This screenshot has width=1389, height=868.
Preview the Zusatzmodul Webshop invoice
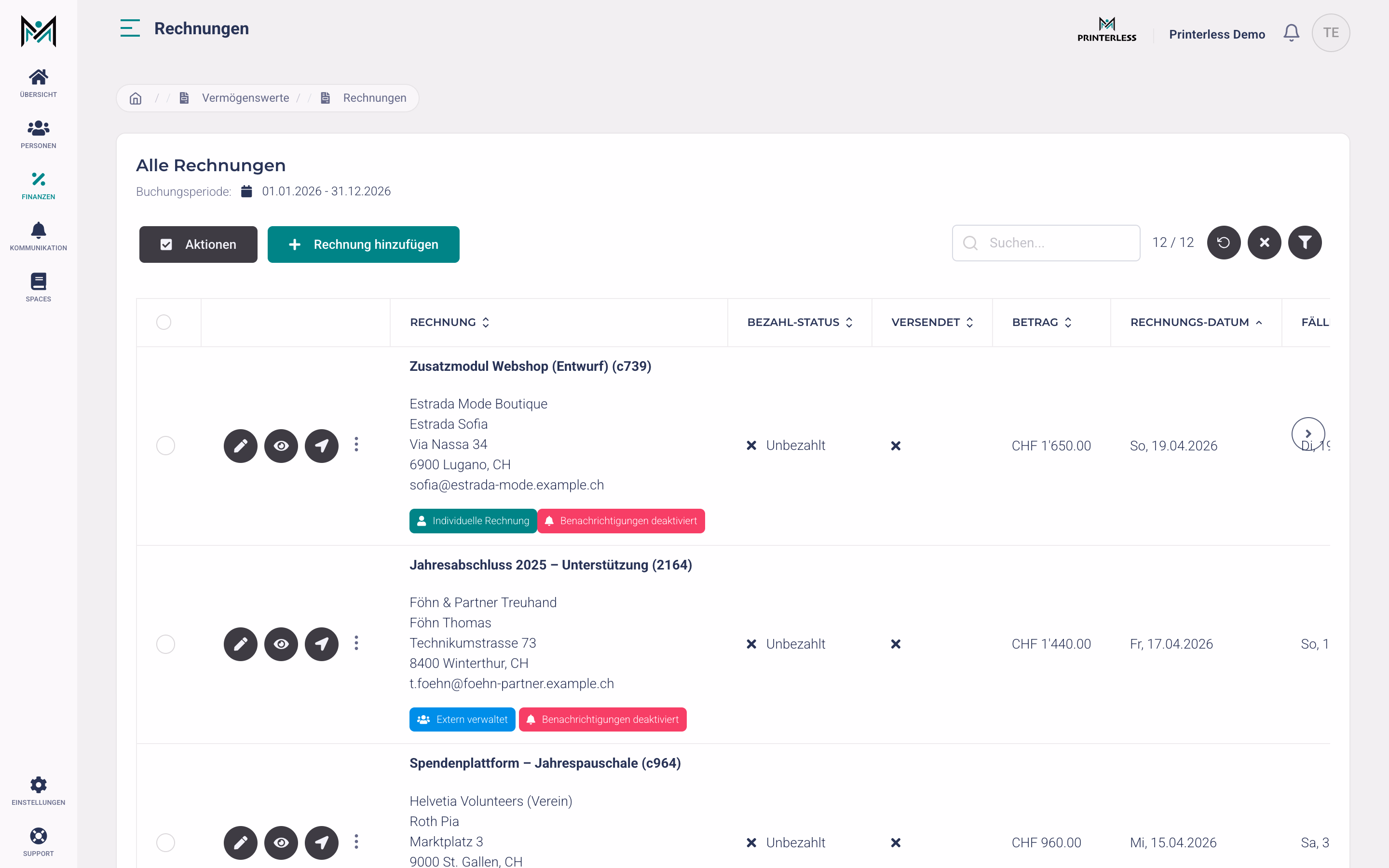(281, 446)
